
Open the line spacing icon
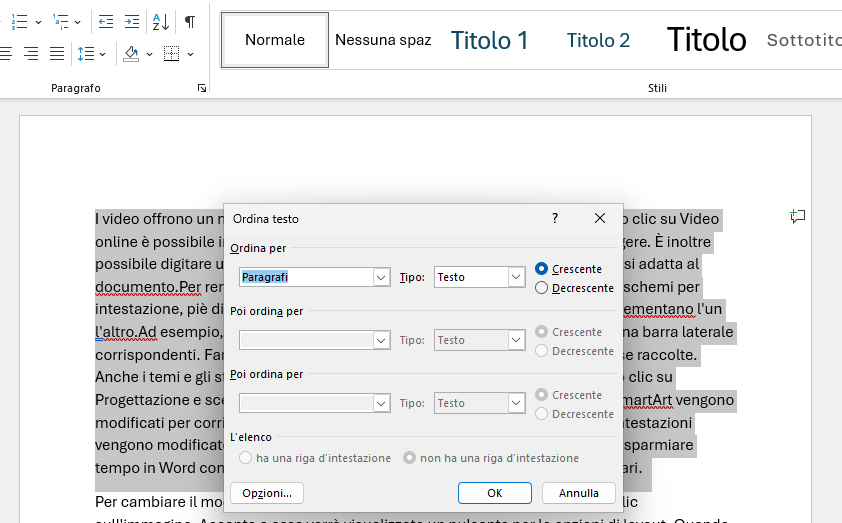click(x=86, y=53)
